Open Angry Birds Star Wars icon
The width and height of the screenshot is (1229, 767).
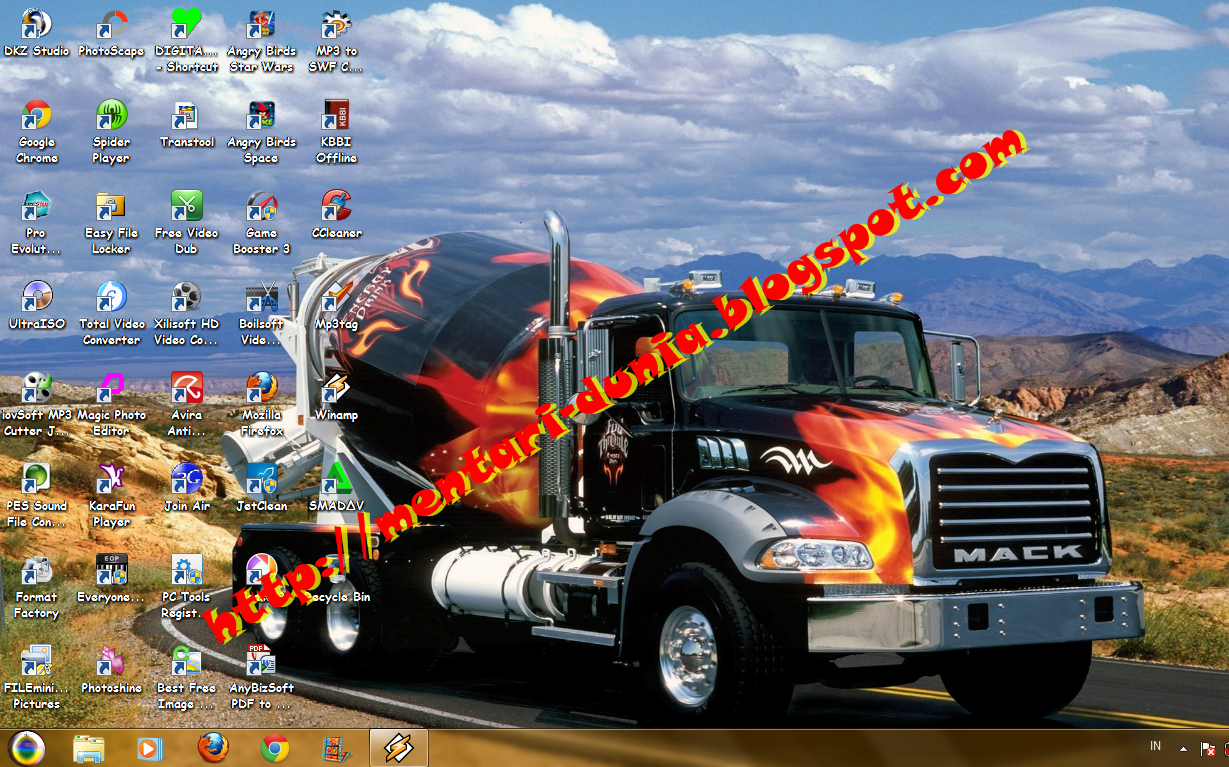tap(261, 40)
